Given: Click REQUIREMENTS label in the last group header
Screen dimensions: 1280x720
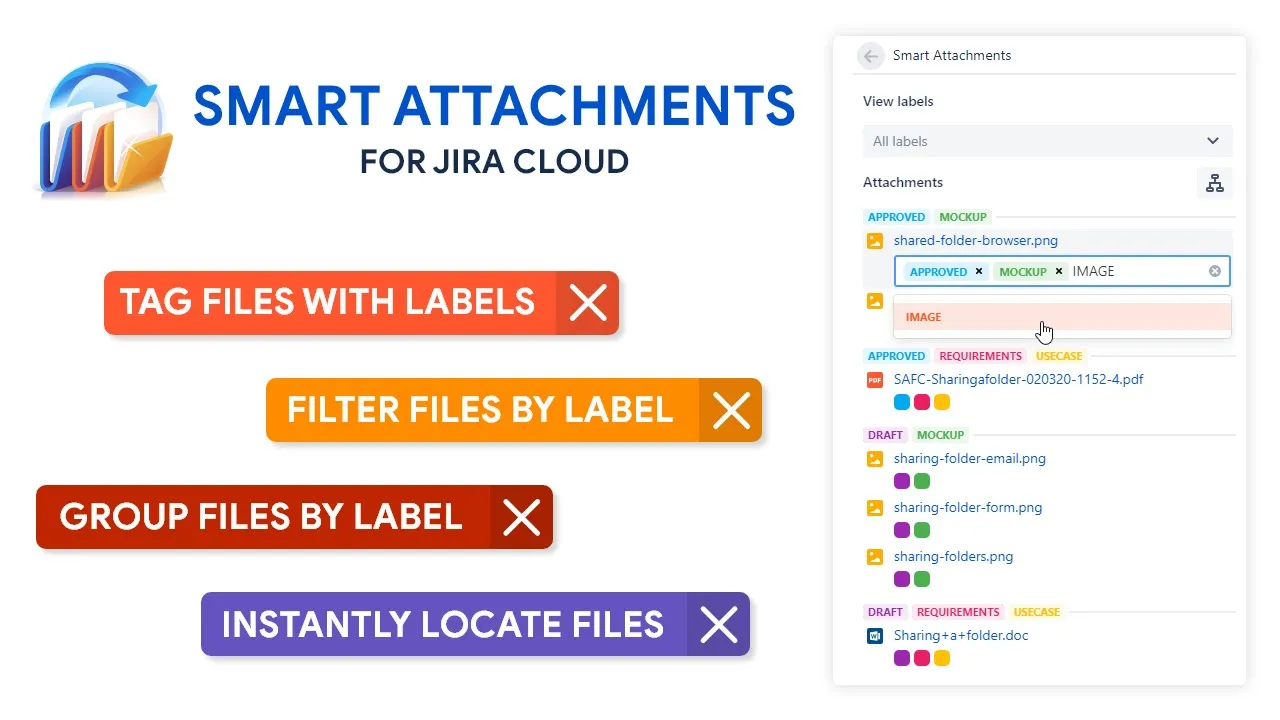Looking at the screenshot, I should click(959, 612).
